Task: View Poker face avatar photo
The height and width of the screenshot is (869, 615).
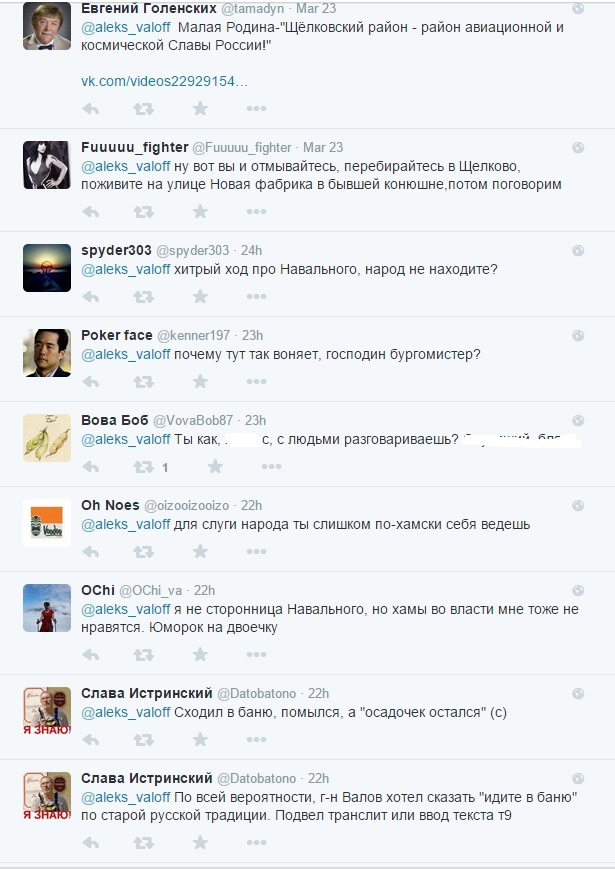Action: tap(47, 353)
